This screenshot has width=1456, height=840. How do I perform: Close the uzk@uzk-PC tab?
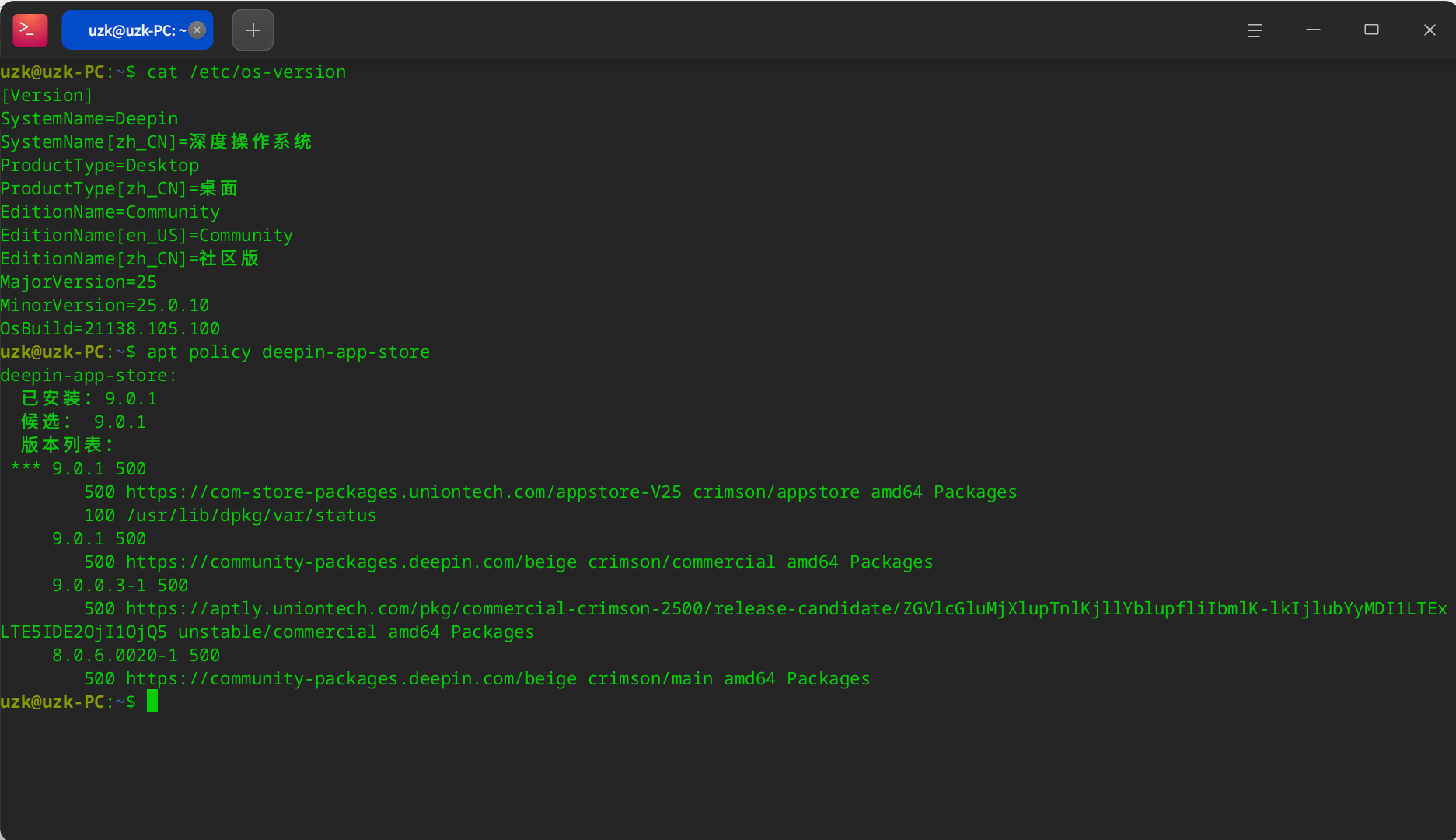[x=197, y=30]
